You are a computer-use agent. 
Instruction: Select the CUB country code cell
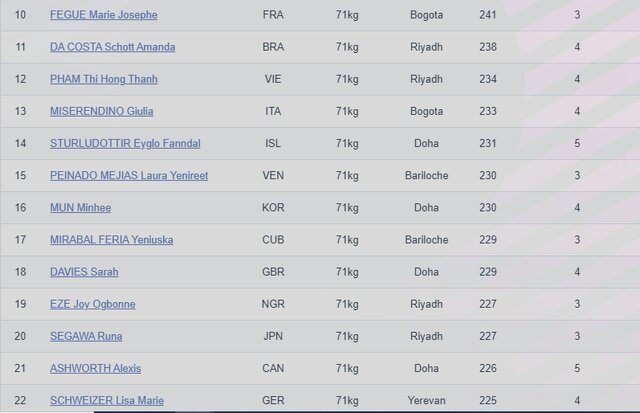click(273, 240)
